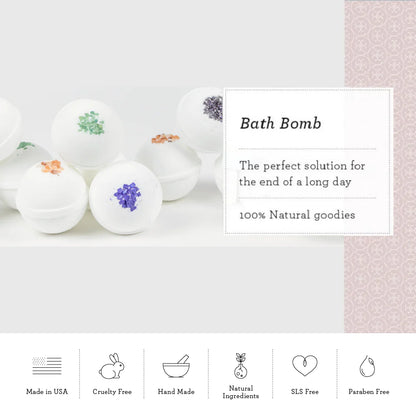Screen dimensions: 416x416
Task: Select the 100% Natural goodies text
Action: tap(297, 215)
